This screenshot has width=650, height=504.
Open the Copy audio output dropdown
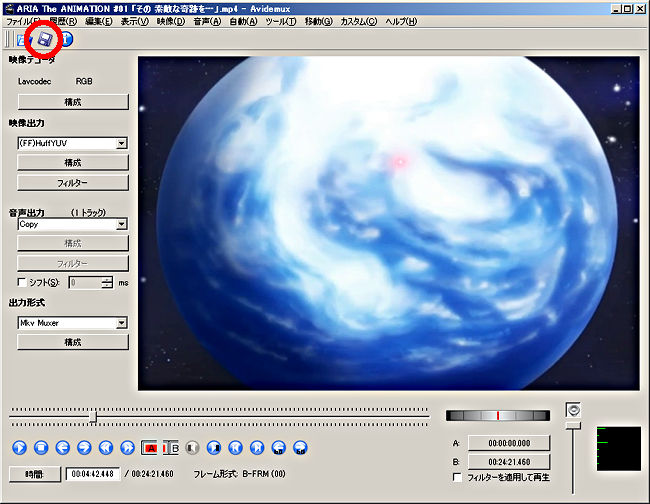(x=73, y=224)
